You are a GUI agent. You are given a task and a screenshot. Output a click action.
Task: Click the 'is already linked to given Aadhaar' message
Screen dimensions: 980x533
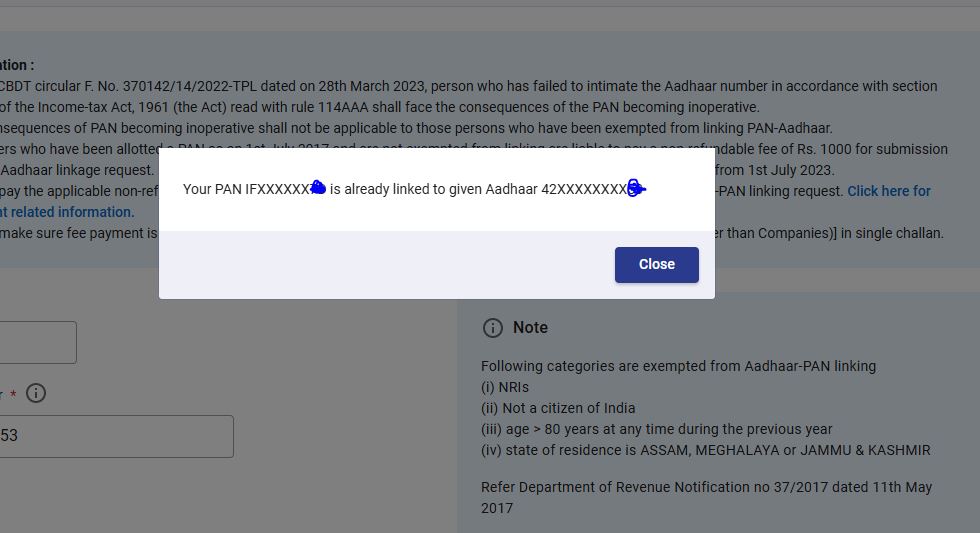pos(433,189)
